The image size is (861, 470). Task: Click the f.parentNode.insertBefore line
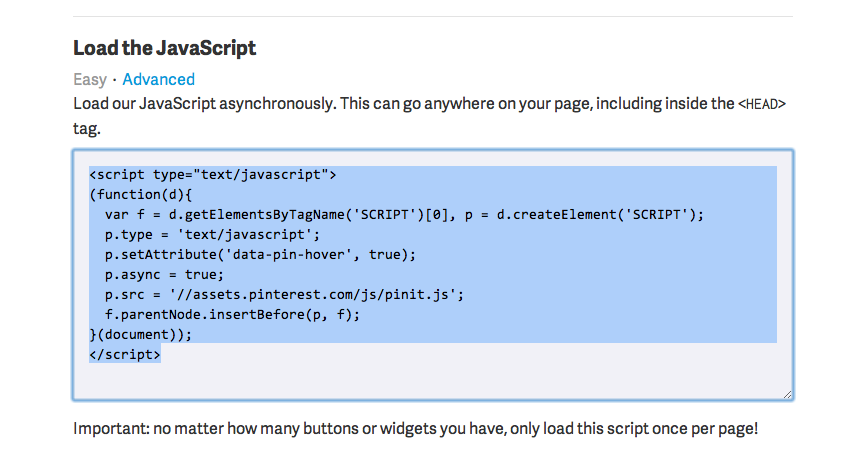tap(231, 314)
